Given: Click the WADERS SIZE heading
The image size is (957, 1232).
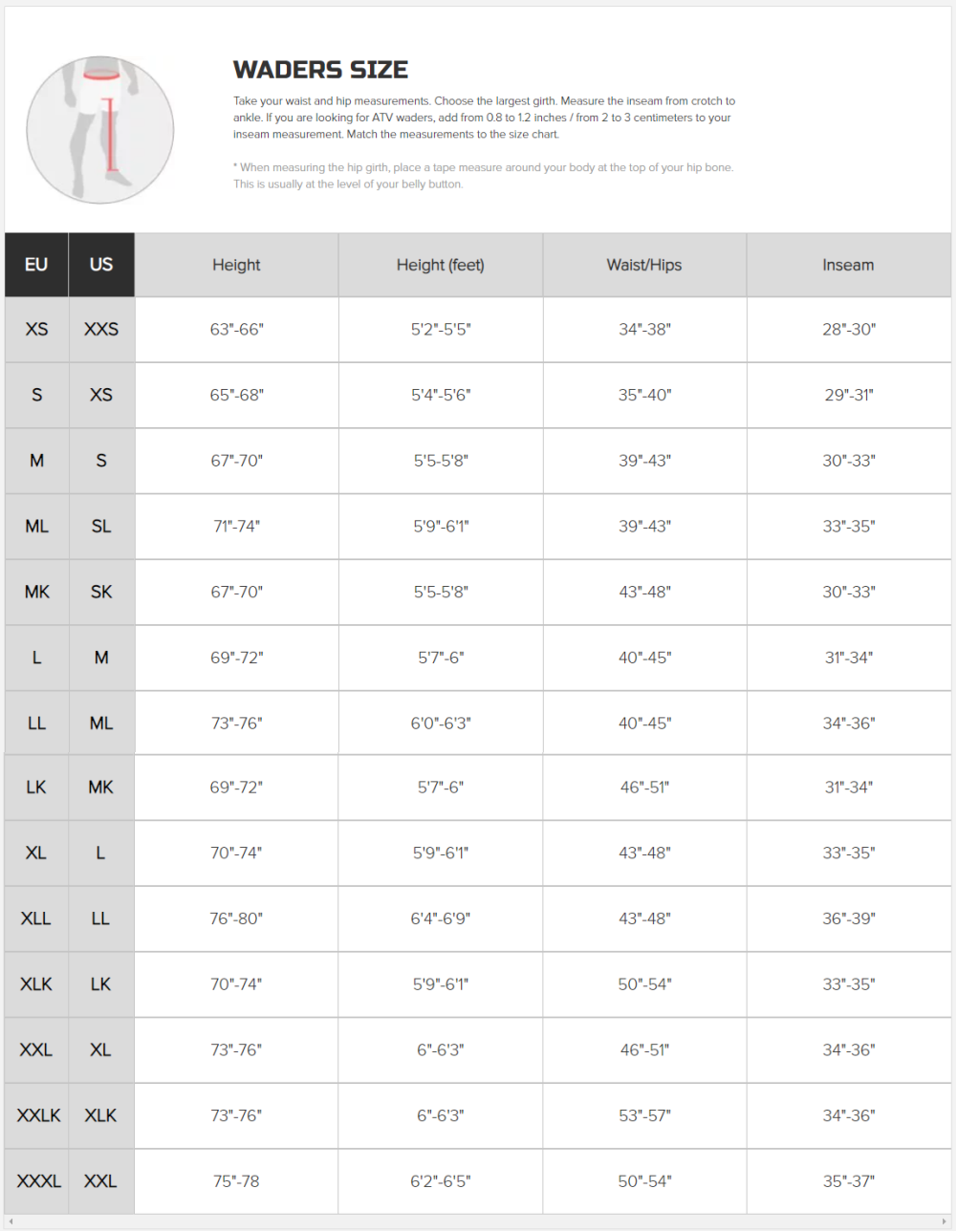Looking at the screenshot, I should click(x=320, y=70).
